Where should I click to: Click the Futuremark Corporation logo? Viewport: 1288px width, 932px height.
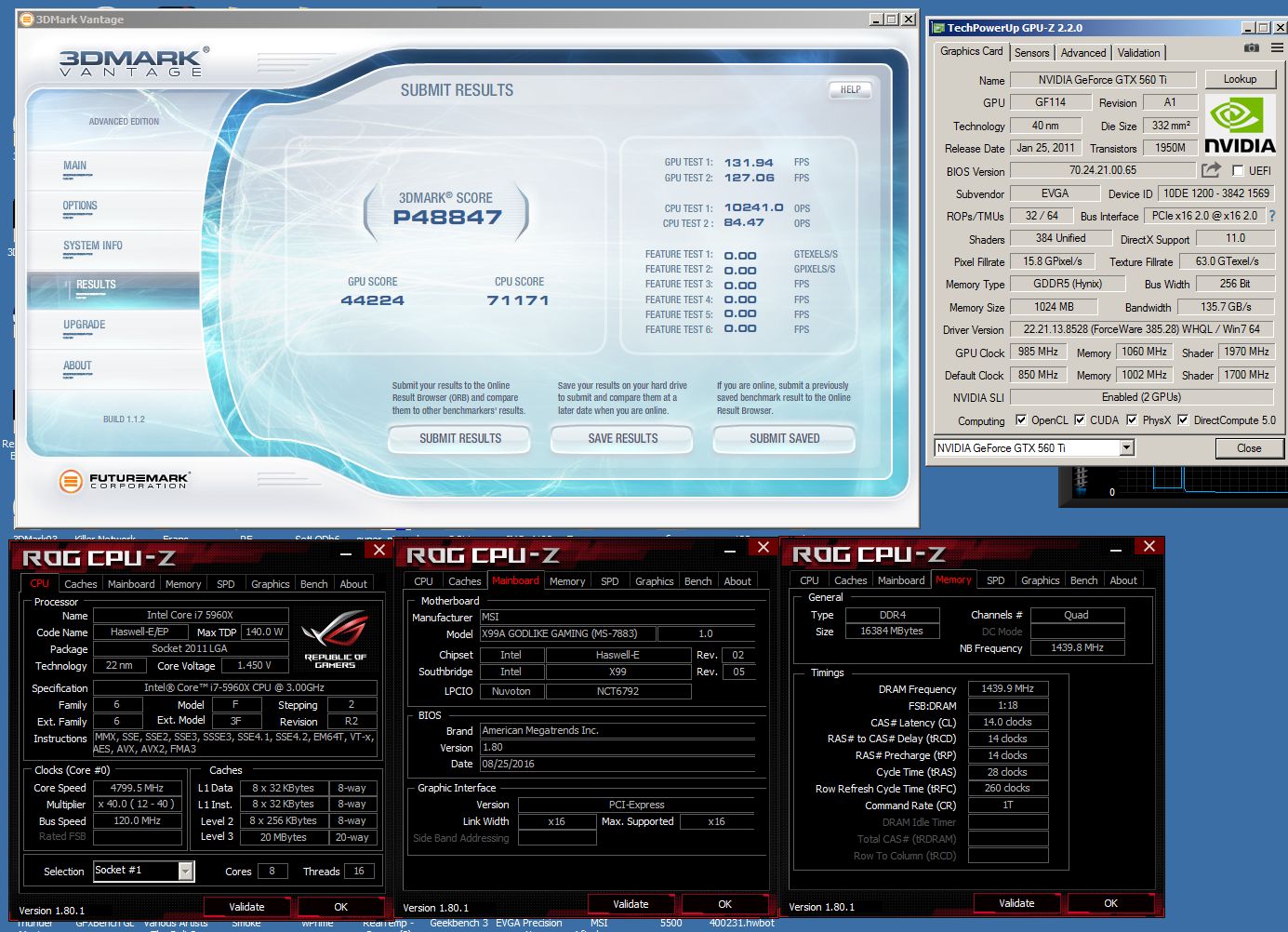124,481
